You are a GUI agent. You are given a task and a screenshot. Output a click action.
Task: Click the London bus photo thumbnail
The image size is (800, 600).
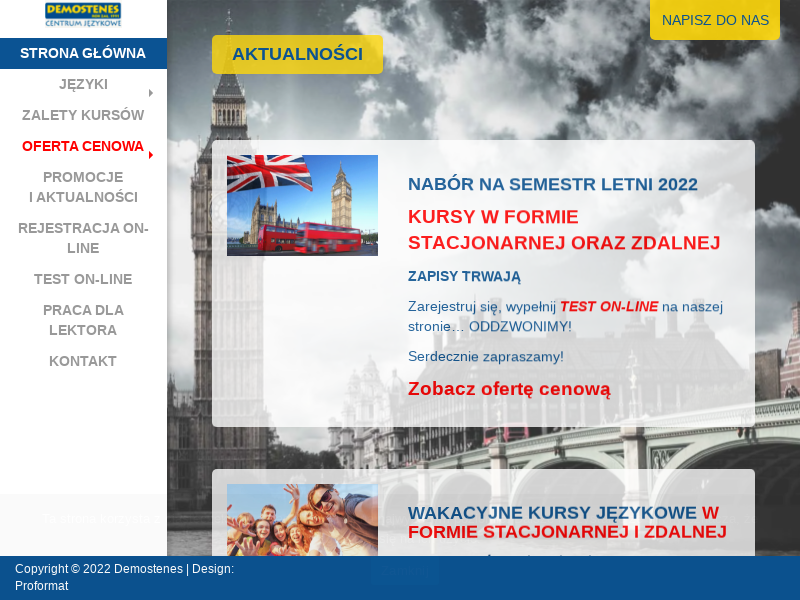pos(303,204)
